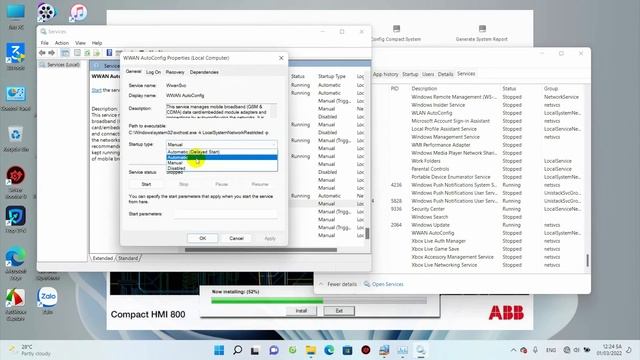Click the Start parameters input field
Viewport: 640px width, 360px height.
tap(226, 214)
